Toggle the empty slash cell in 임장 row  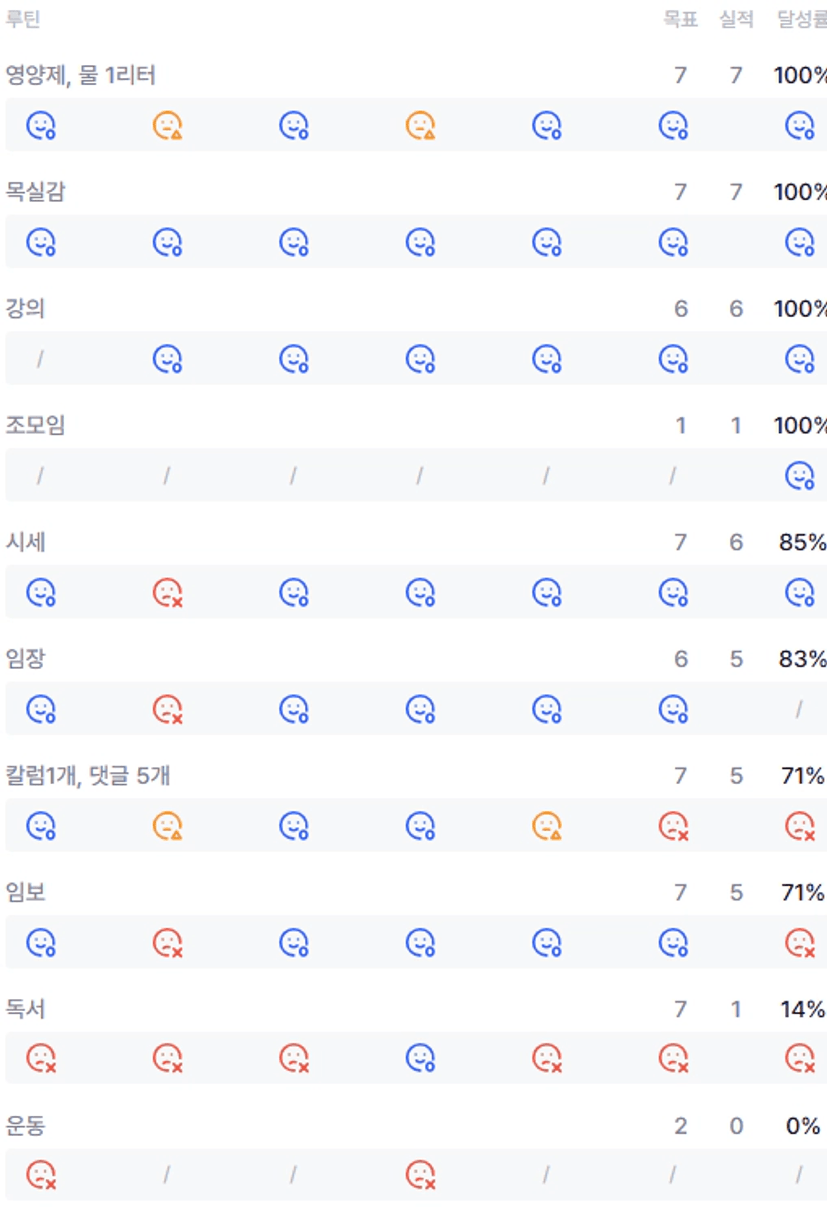799,710
